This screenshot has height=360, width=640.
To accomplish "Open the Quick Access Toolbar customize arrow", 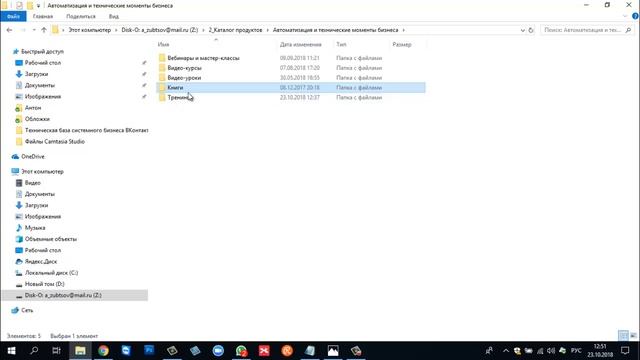I will point(38,6).
